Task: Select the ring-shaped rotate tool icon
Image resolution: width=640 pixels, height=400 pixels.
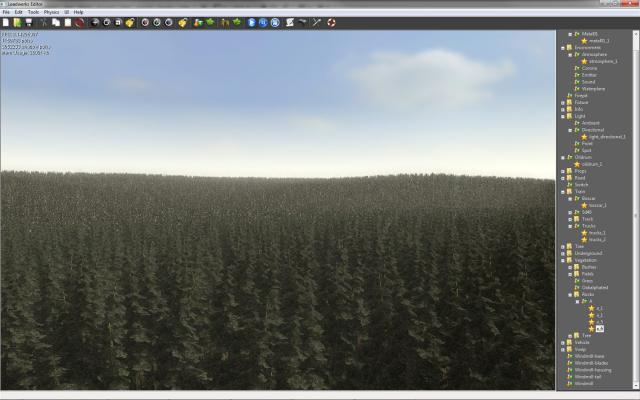Action: pyautogui.click(x=107, y=22)
